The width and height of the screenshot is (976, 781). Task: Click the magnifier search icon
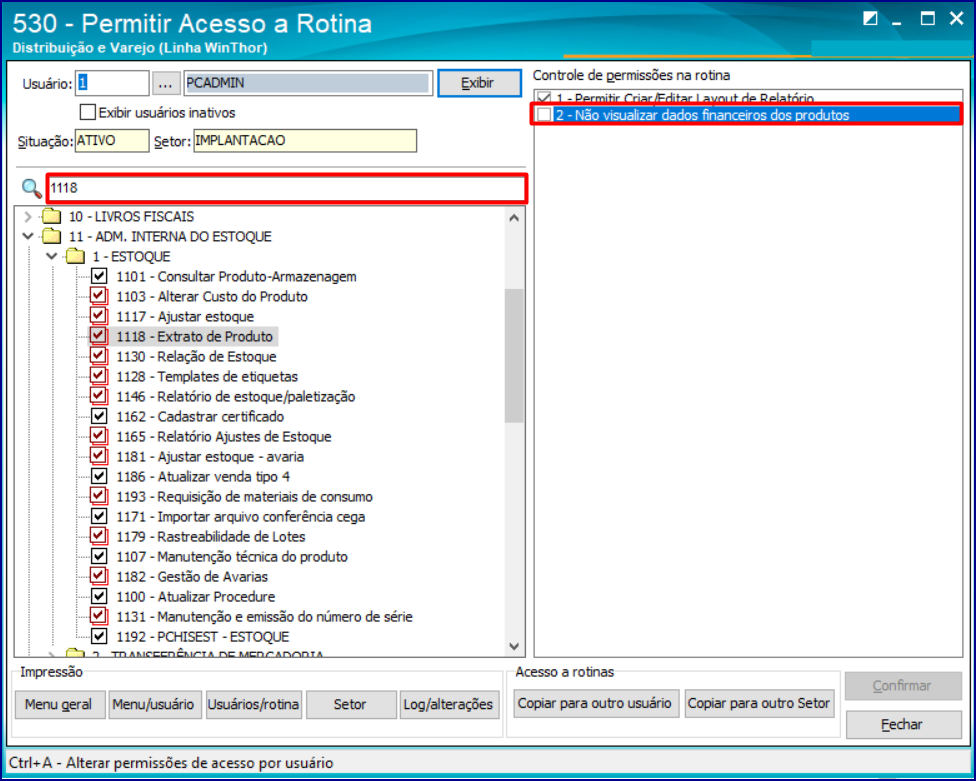(x=31, y=188)
